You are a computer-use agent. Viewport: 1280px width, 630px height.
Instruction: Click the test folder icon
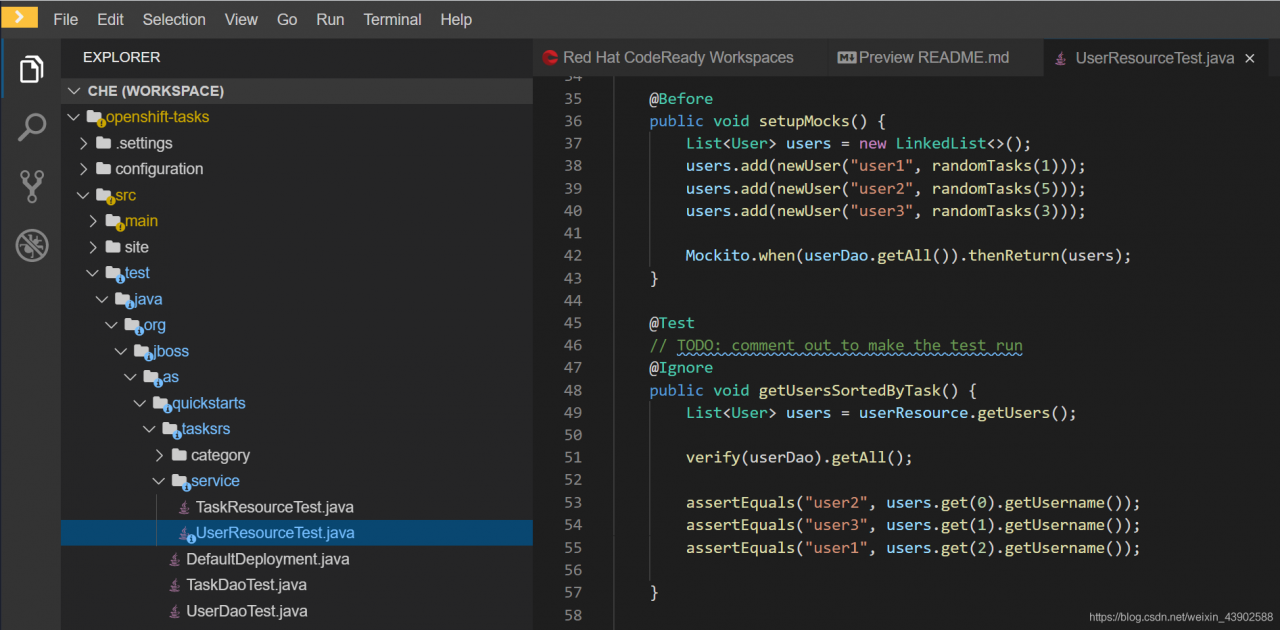click(115, 273)
